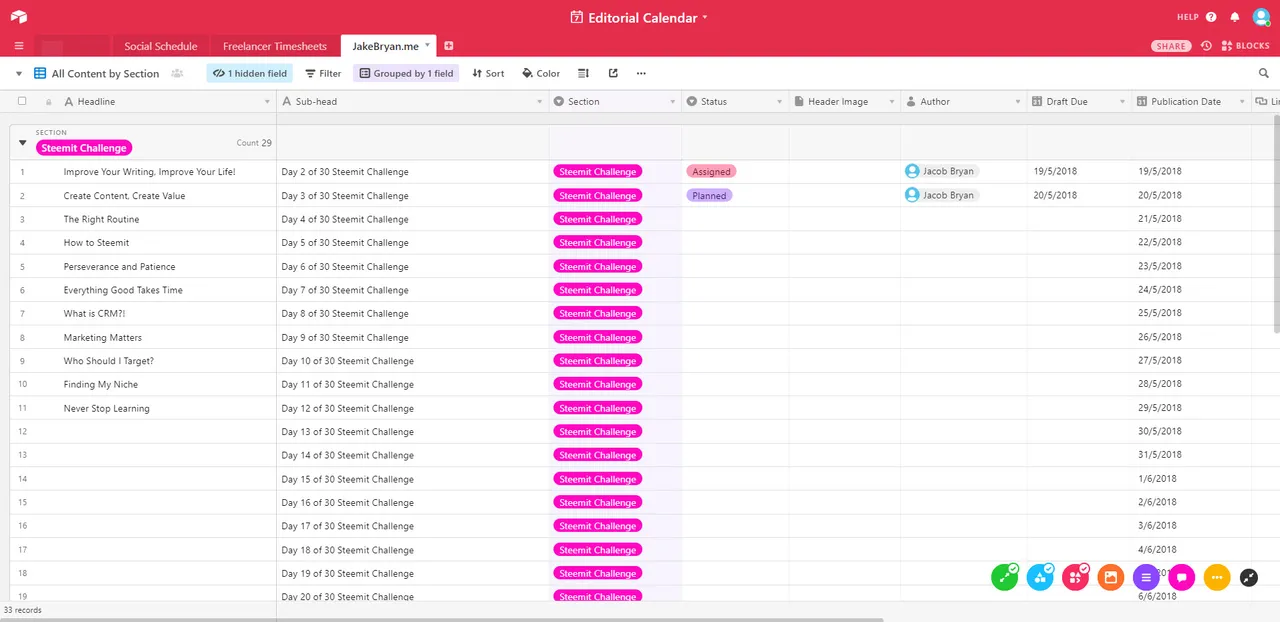
Task: Open the Filter options
Action: coord(323,73)
